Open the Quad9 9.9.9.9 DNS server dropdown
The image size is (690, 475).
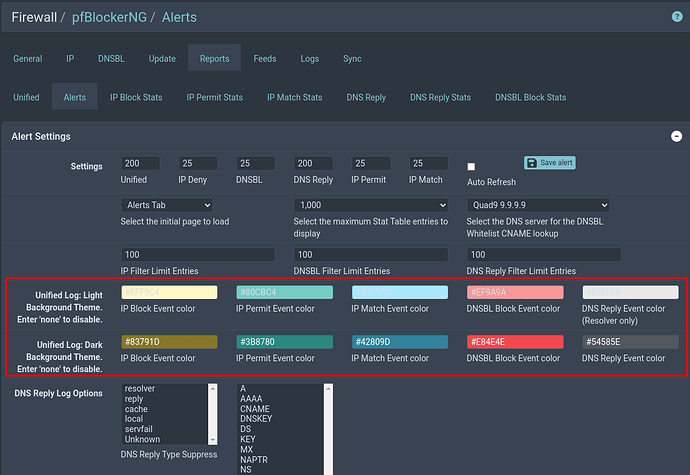pos(538,205)
